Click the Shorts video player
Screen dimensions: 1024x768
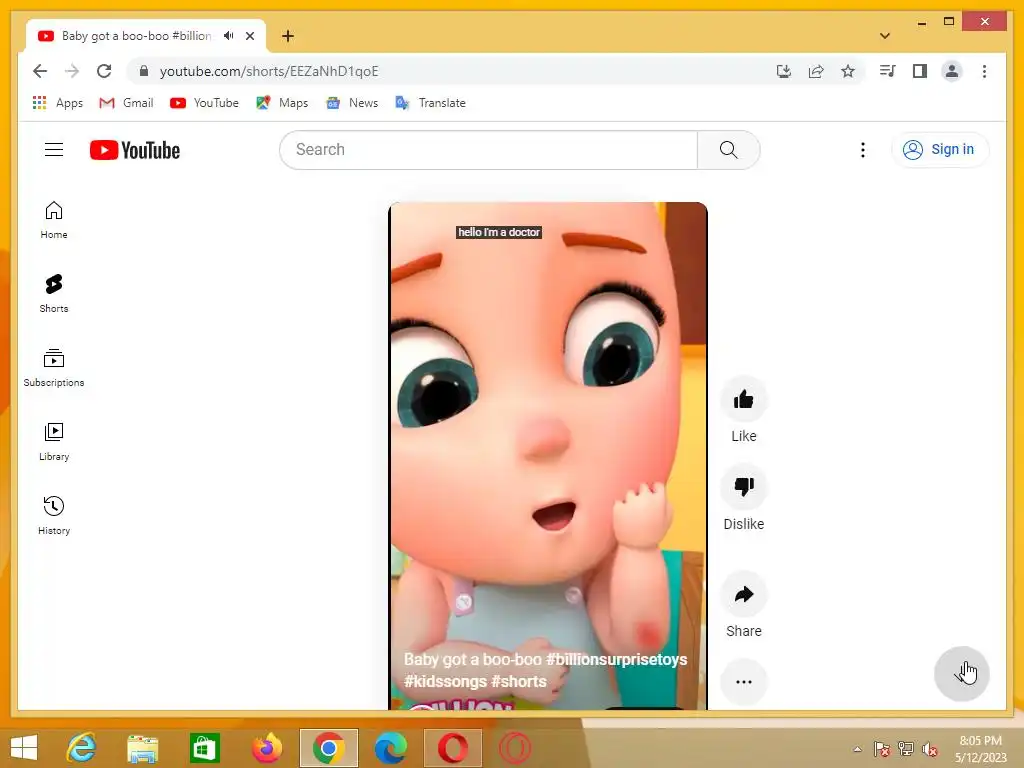[x=548, y=456]
